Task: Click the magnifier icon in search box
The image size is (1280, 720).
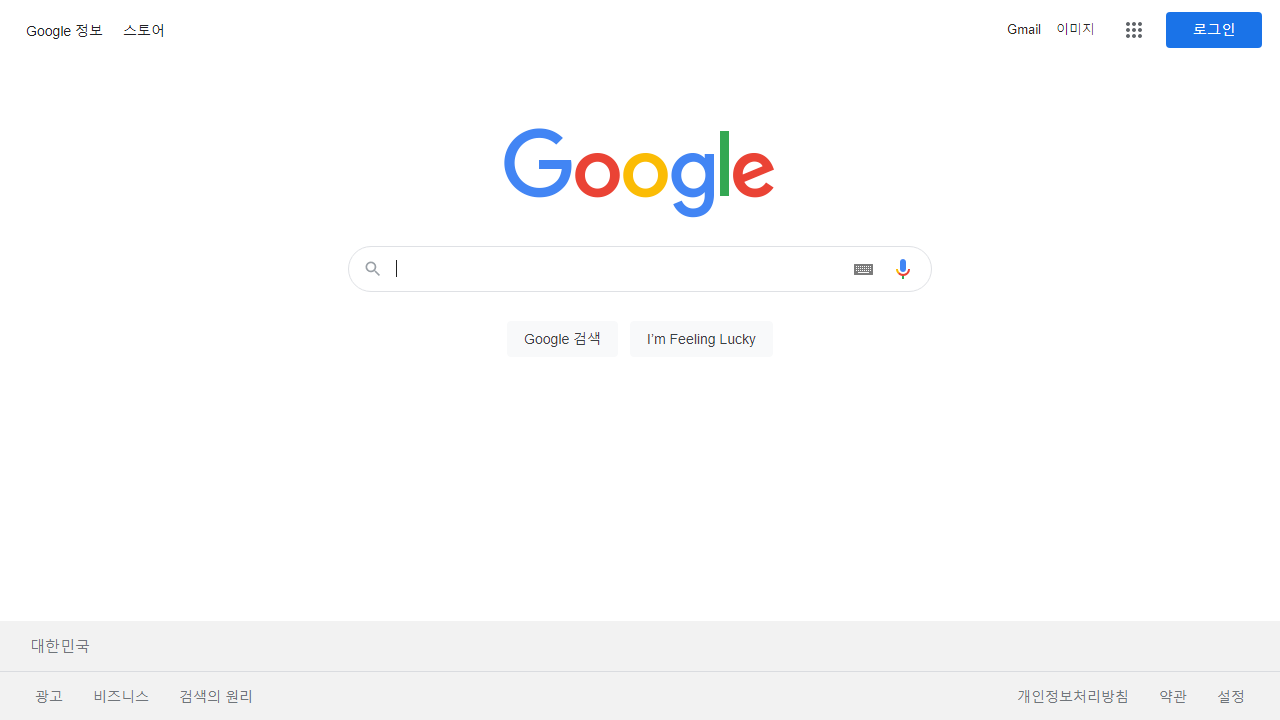Action: (373, 269)
